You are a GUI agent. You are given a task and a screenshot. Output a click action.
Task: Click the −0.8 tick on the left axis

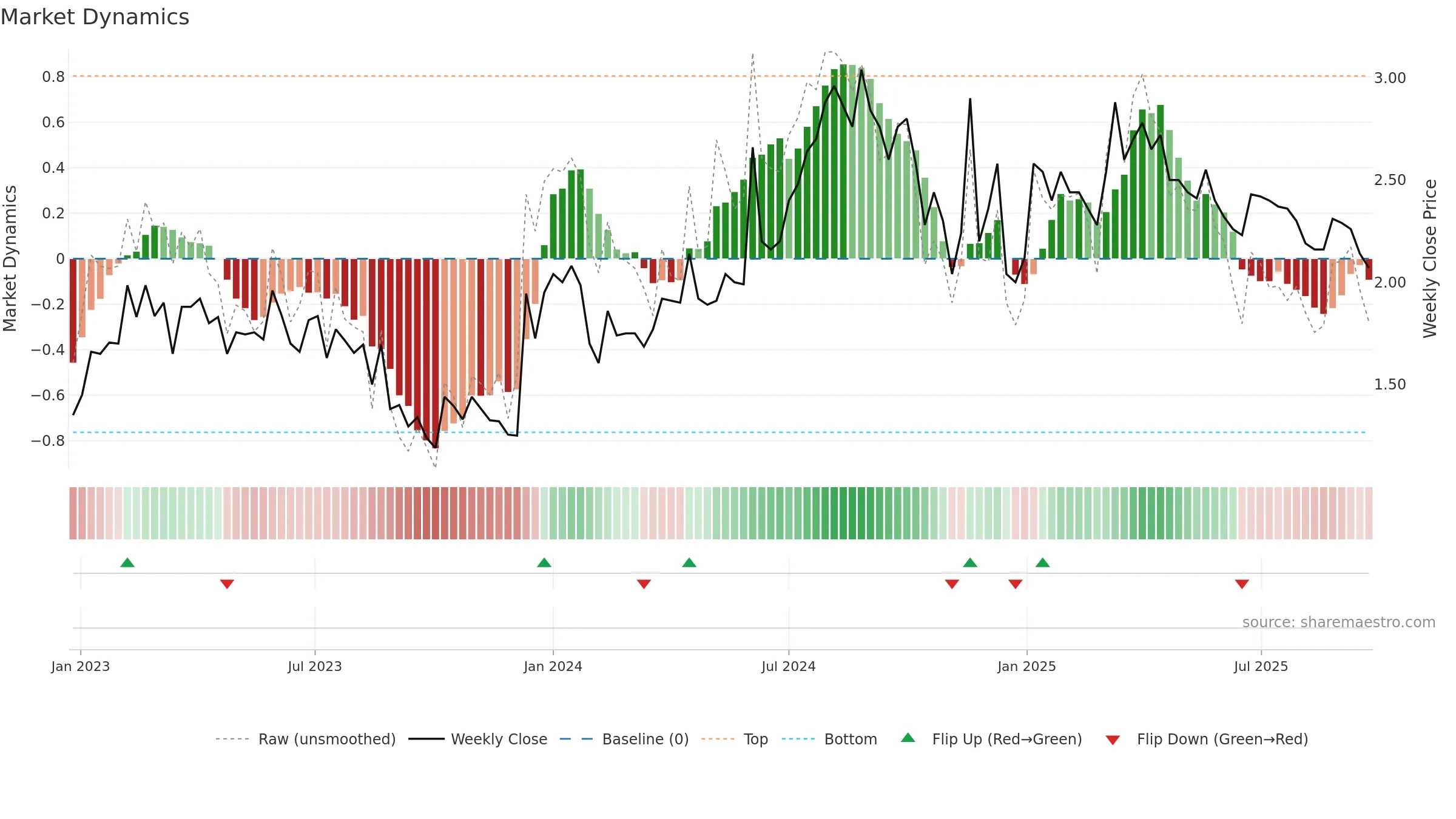click(48, 441)
